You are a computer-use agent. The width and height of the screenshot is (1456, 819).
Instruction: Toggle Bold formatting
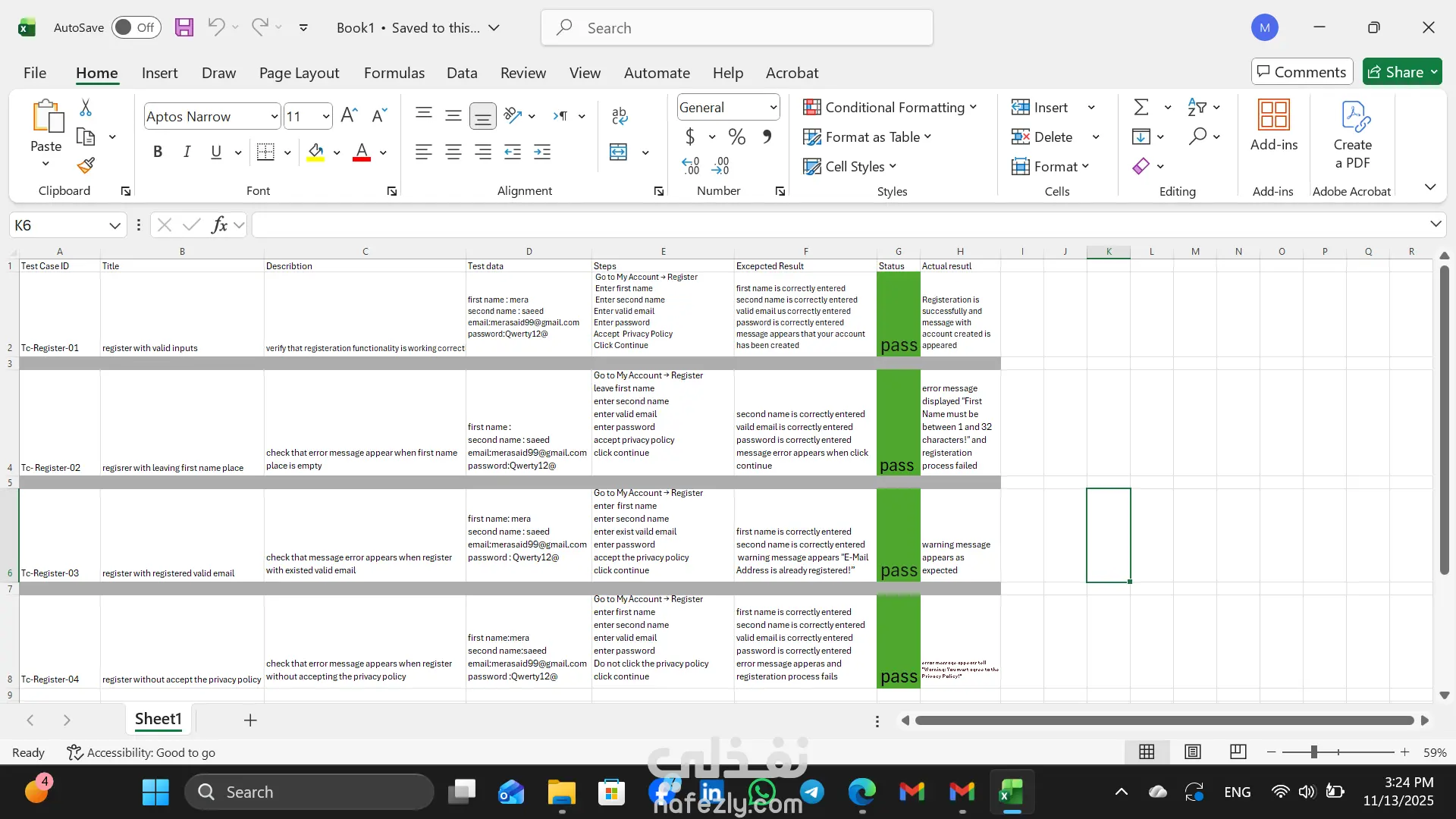[x=158, y=152]
